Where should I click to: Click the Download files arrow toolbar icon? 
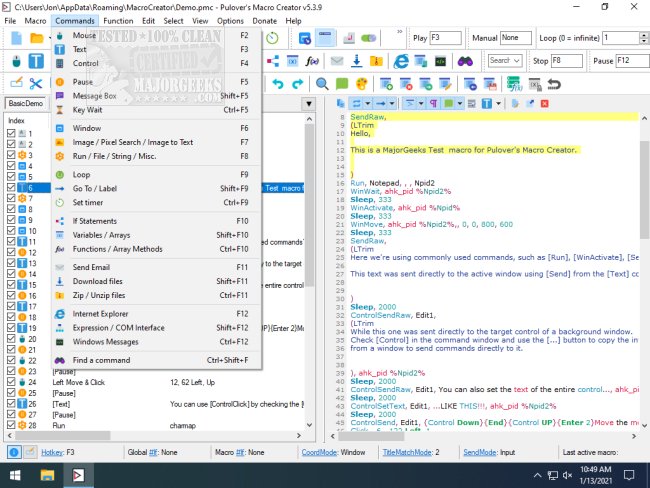tap(356, 61)
